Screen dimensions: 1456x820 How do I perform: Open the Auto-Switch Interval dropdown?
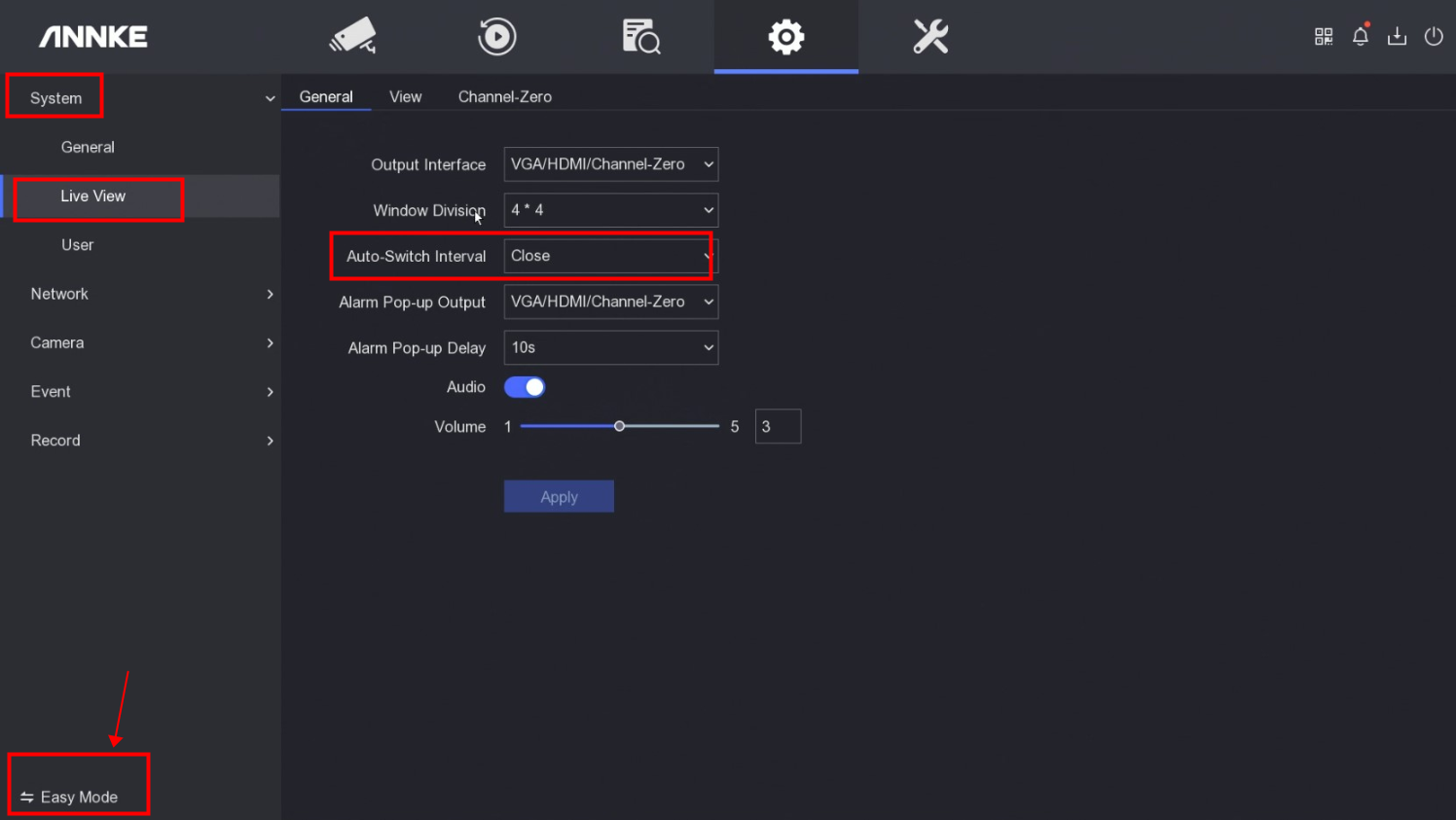[611, 256]
